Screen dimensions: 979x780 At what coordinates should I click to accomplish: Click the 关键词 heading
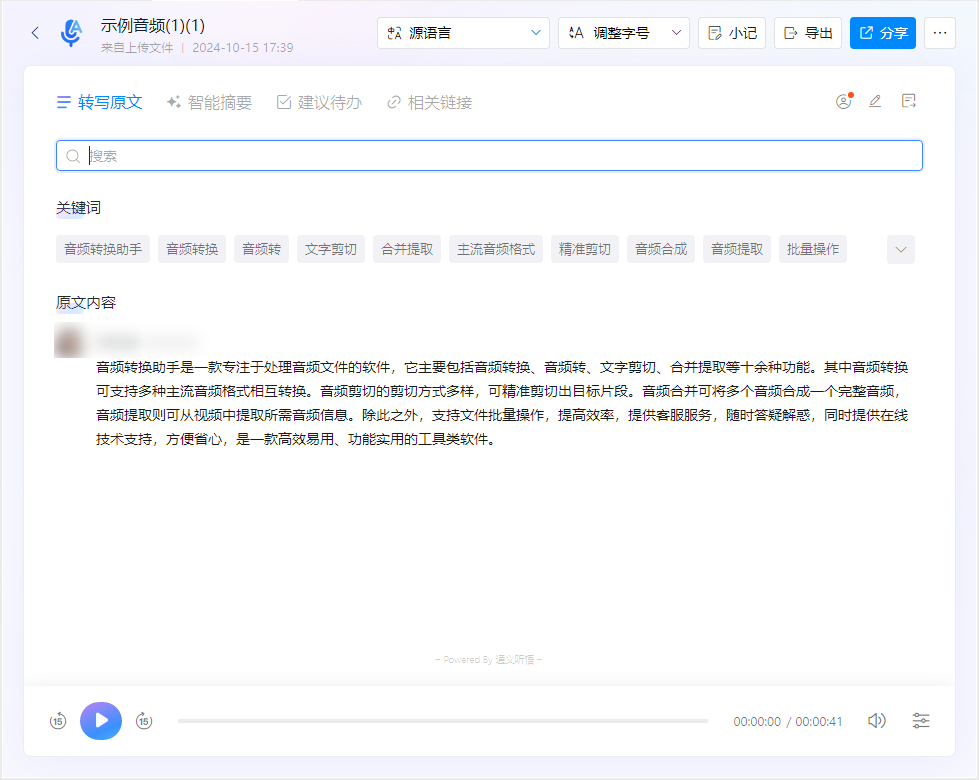(x=79, y=208)
